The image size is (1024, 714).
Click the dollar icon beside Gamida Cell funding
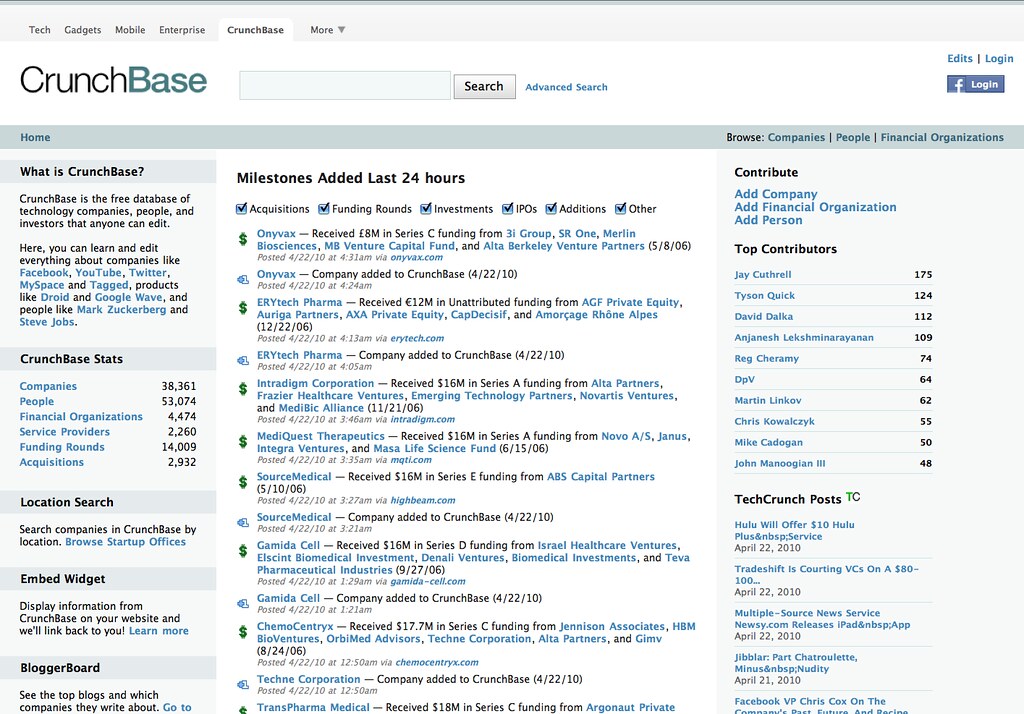pyautogui.click(x=243, y=551)
